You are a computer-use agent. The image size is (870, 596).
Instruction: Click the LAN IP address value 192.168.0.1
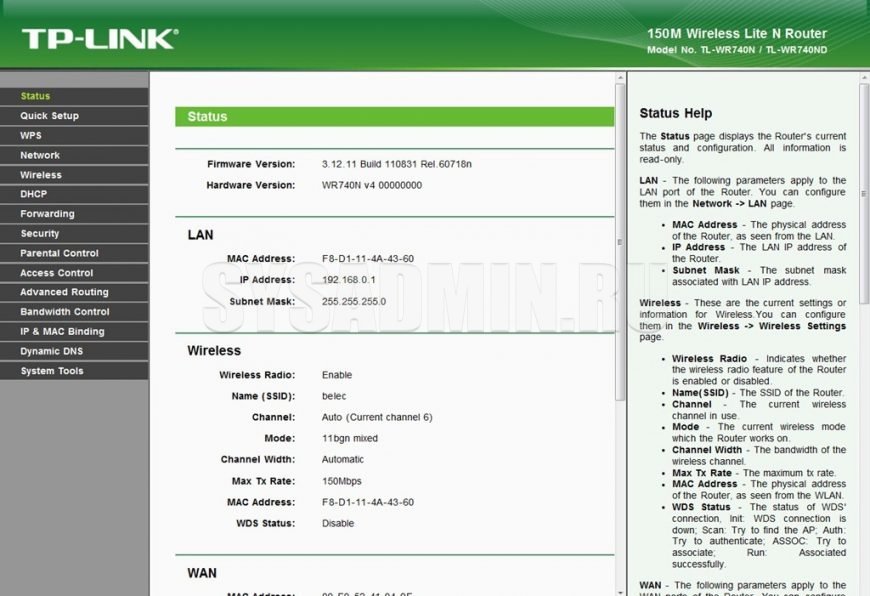point(349,280)
